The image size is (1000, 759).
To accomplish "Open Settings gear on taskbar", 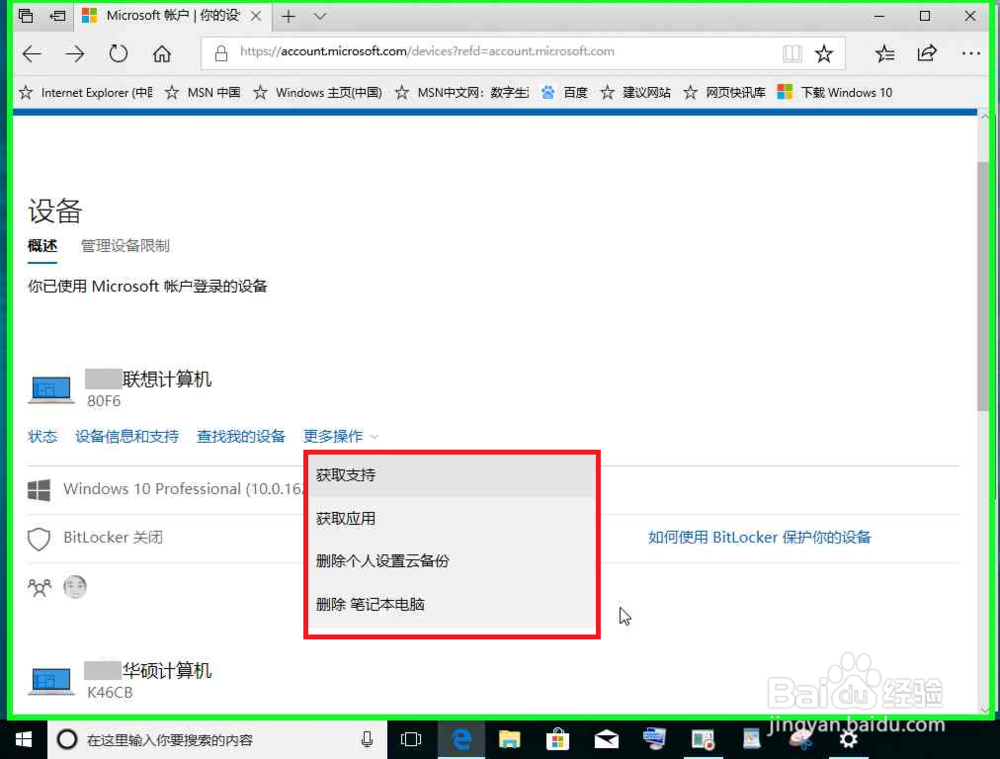I will coord(848,740).
